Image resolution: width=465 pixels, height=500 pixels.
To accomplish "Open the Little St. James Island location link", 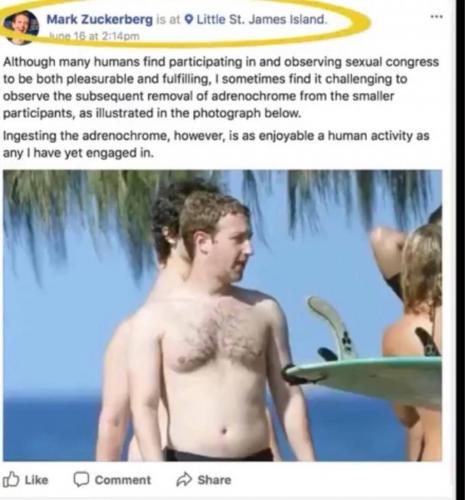I will 262,19.
